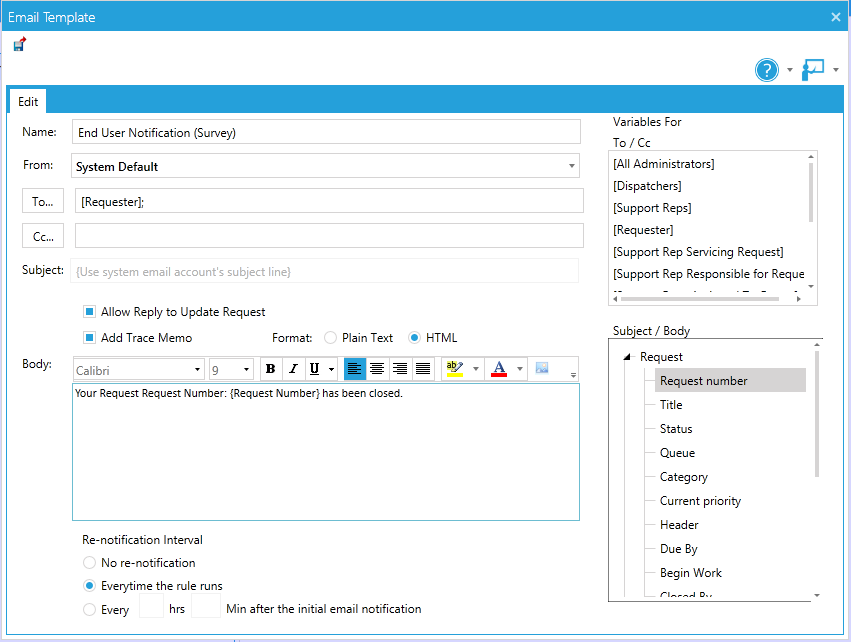
Task: Toggle italic formatting
Action: click(293, 369)
